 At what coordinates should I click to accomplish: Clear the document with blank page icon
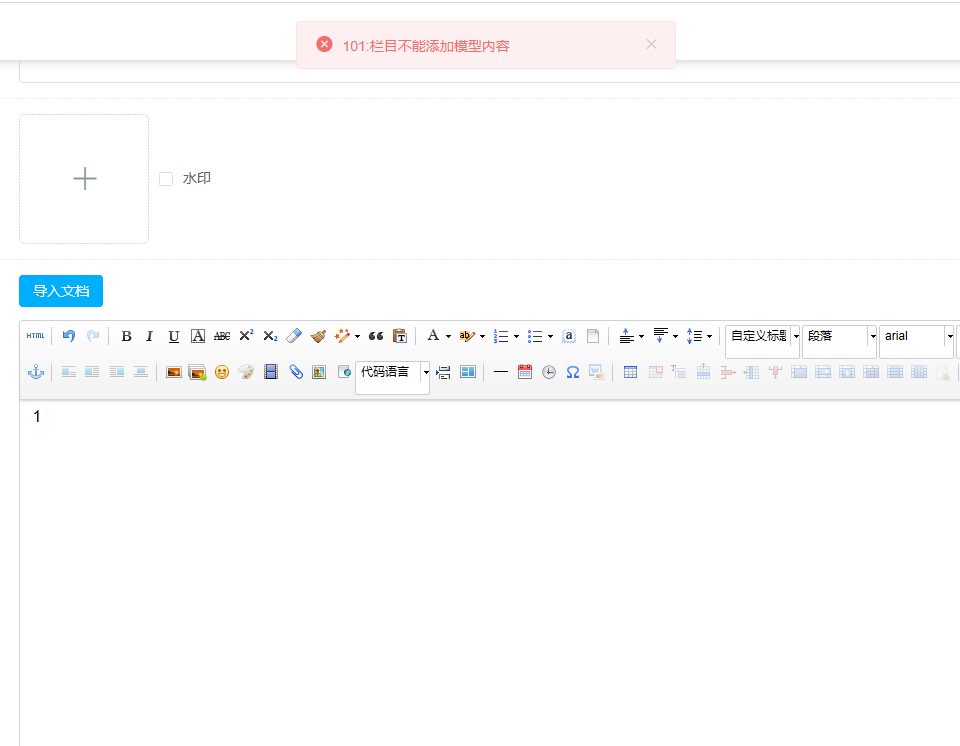click(x=593, y=336)
